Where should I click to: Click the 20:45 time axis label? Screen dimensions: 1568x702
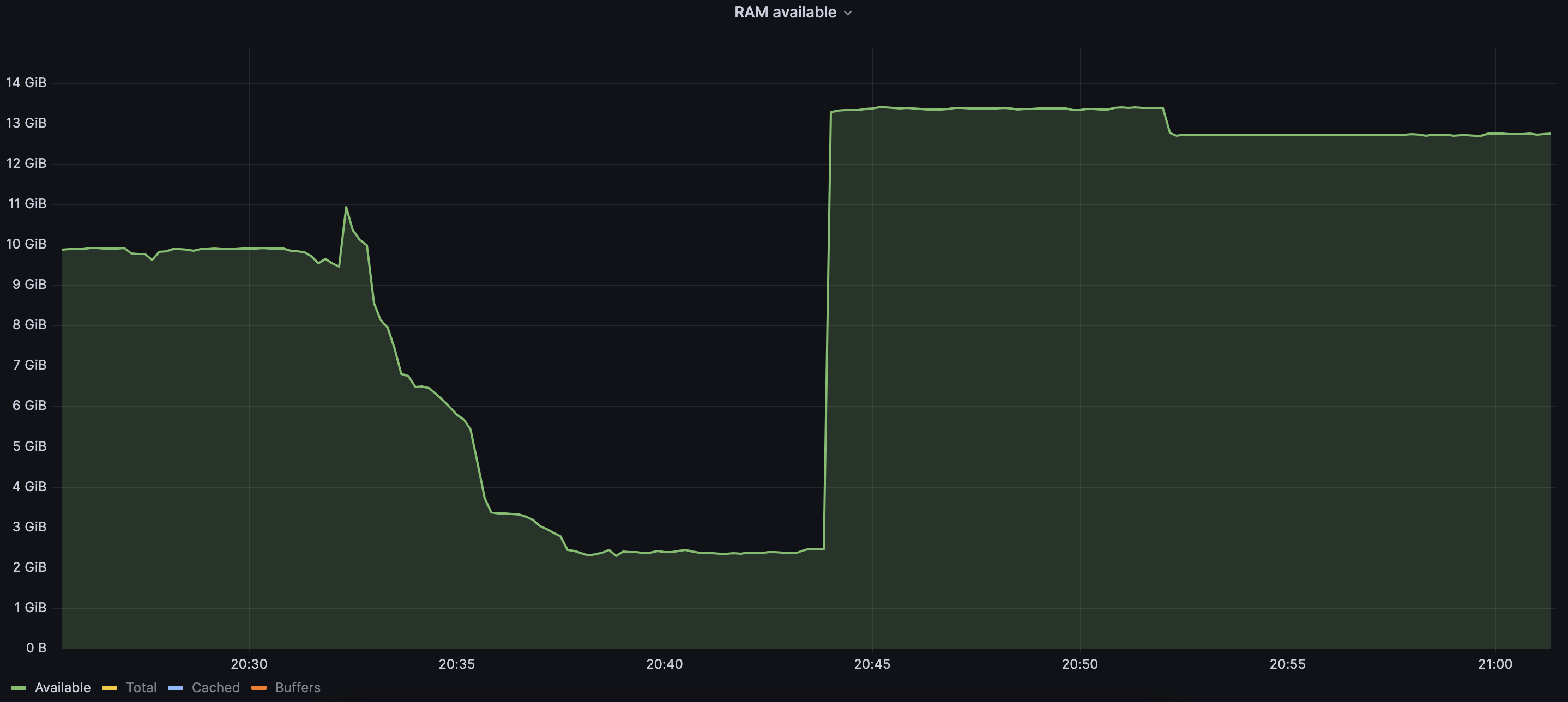872,664
